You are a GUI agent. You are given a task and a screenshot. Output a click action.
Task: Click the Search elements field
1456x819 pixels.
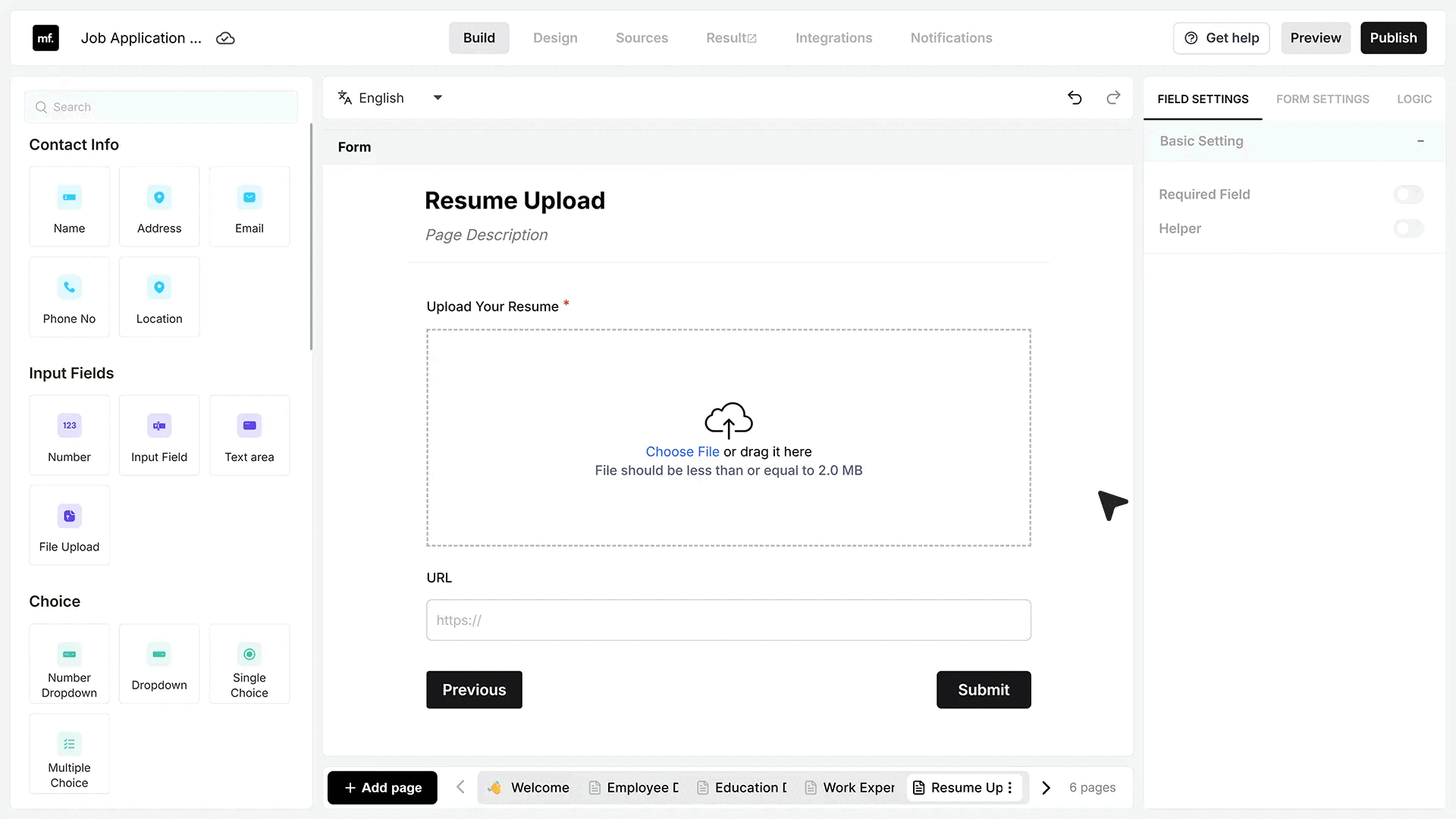(x=161, y=107)
